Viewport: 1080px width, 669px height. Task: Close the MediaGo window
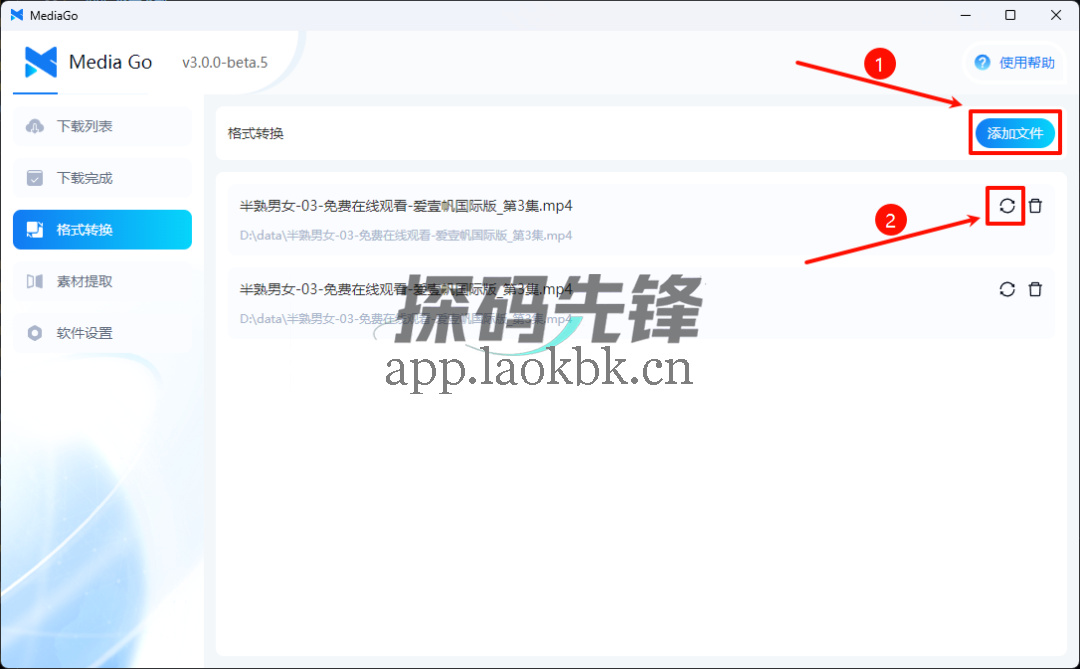[x=1056, y=15]
